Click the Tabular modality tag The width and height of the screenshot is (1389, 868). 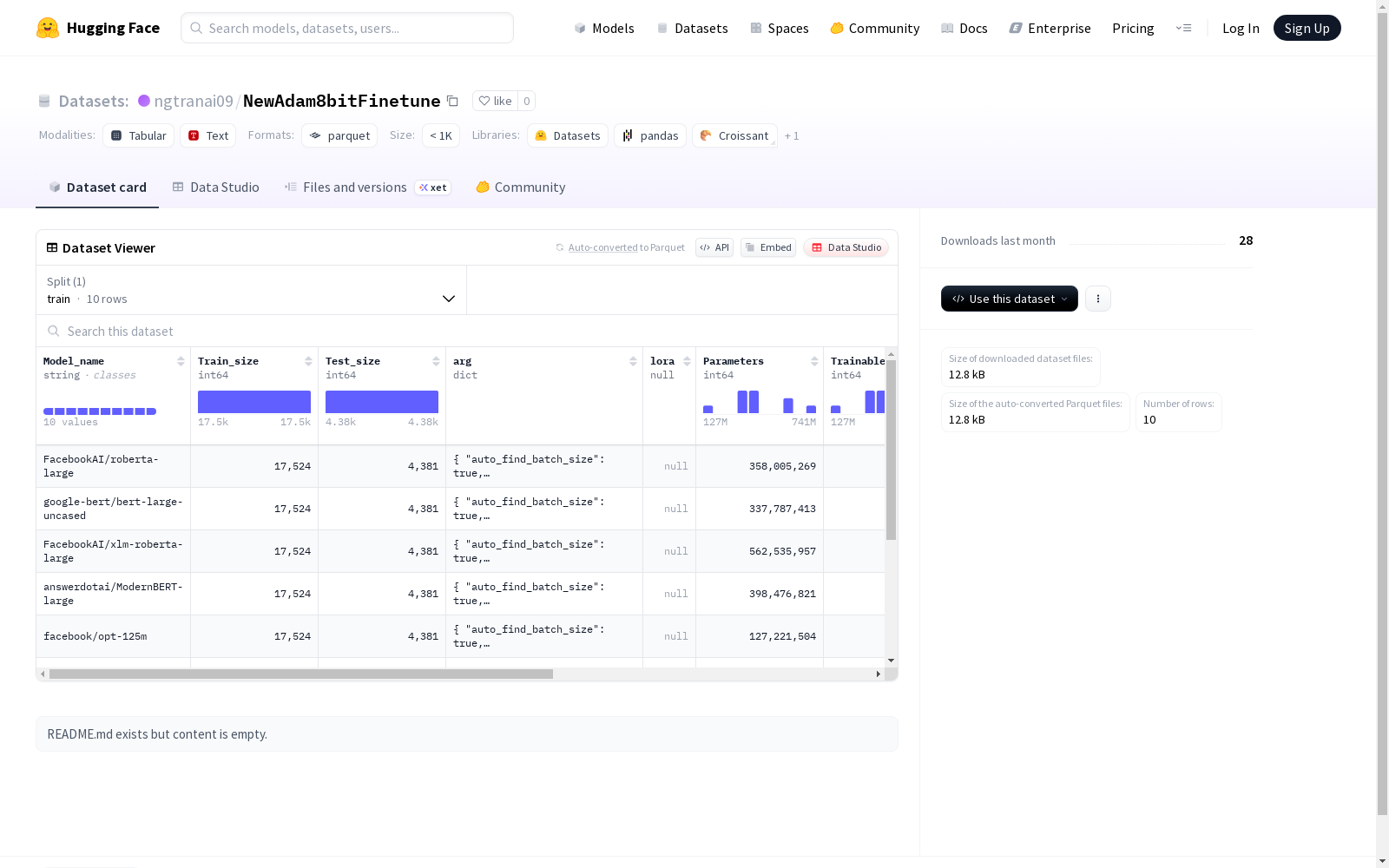(139, 135)
